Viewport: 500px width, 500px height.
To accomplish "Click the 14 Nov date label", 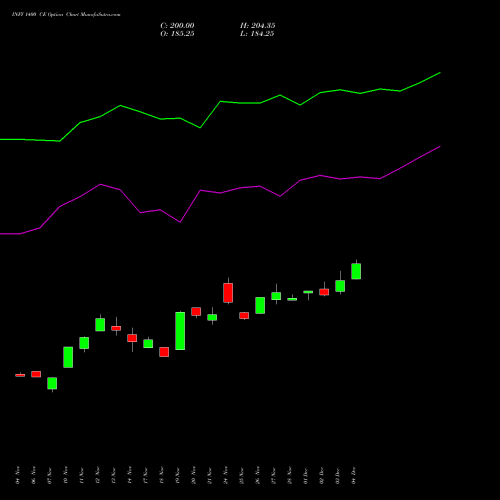I will (129, 475).
